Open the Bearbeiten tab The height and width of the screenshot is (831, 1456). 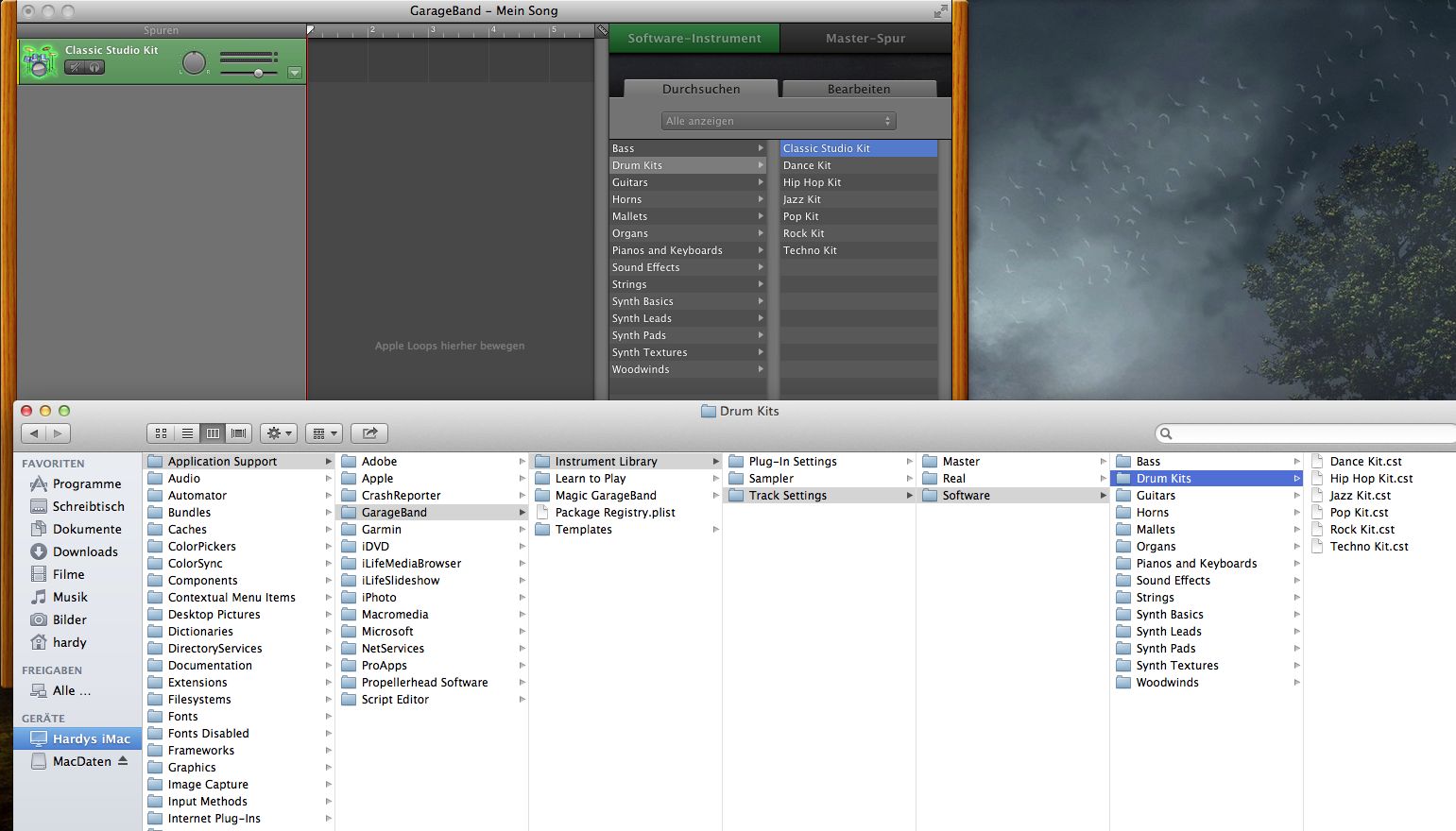click(859, 89)
